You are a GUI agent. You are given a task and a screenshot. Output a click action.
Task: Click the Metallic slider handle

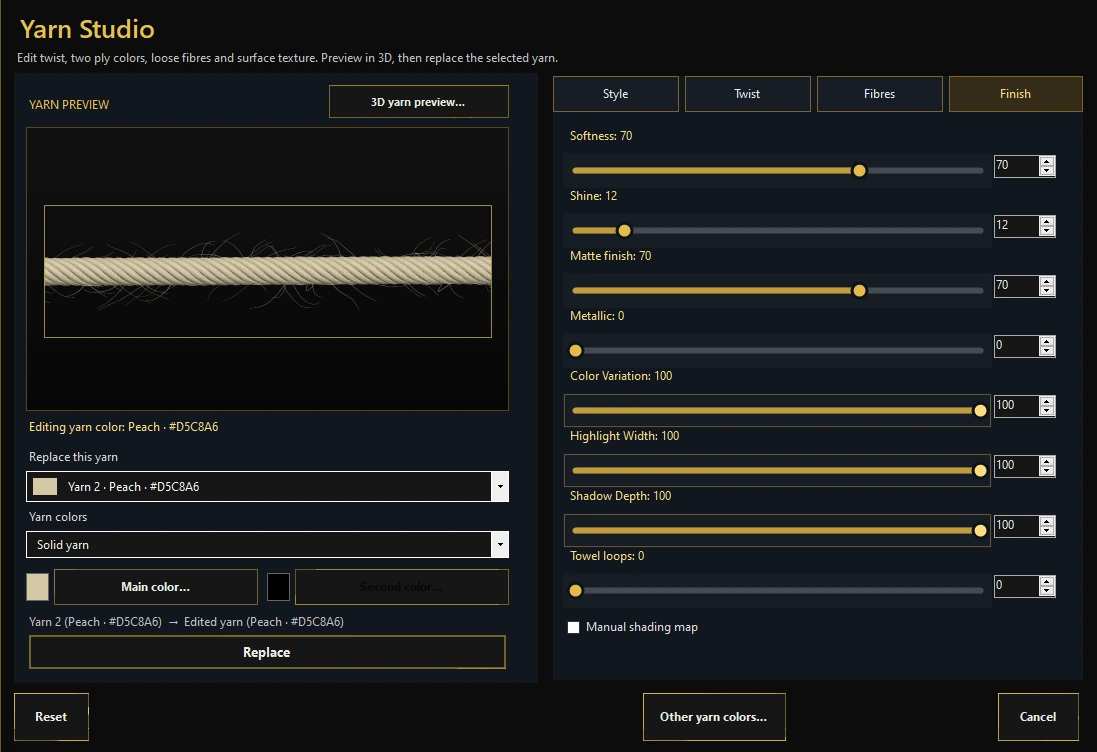click(576, 350)
